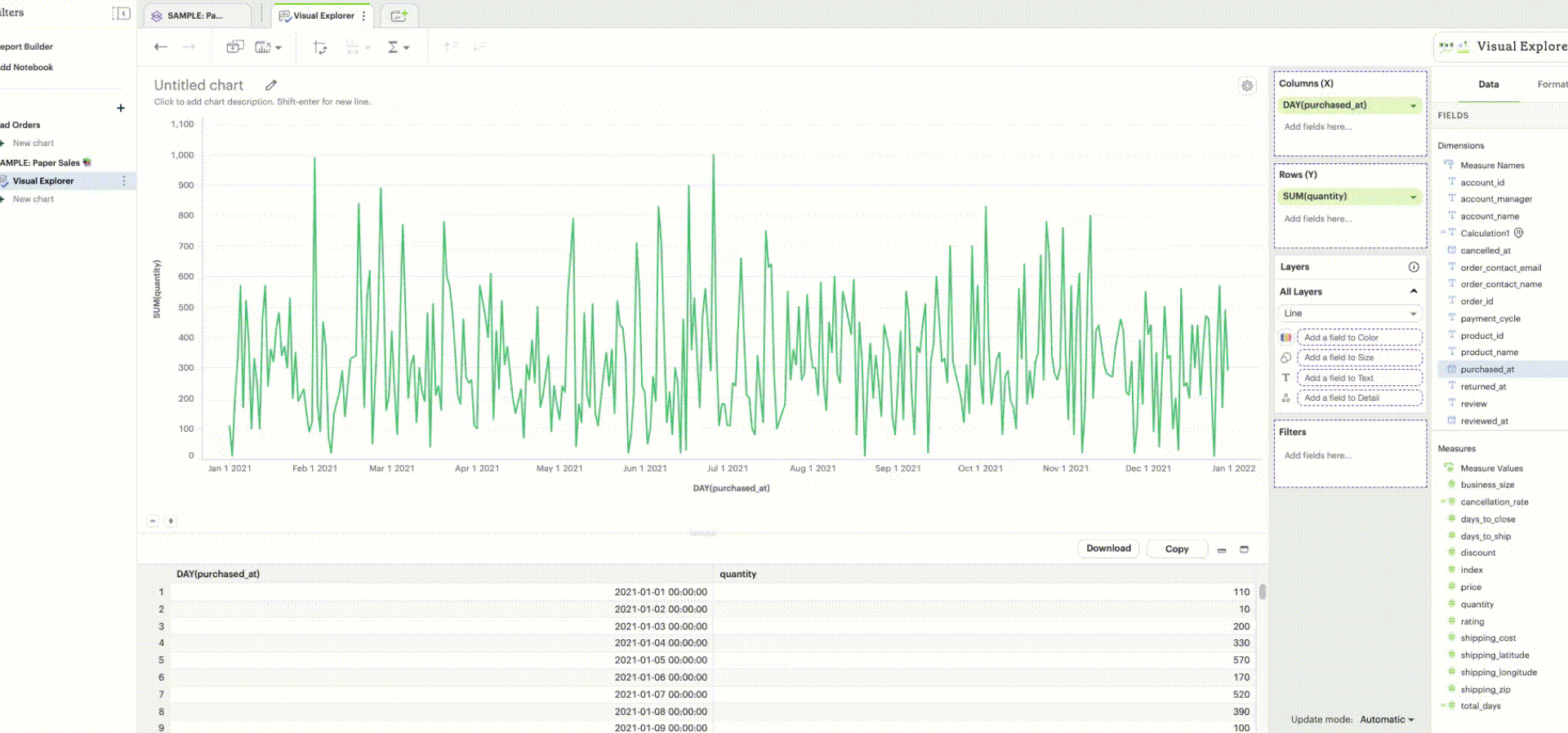Click the undo back arrow in toolbar
The image size is (1568, 733).
pos(161,47)
